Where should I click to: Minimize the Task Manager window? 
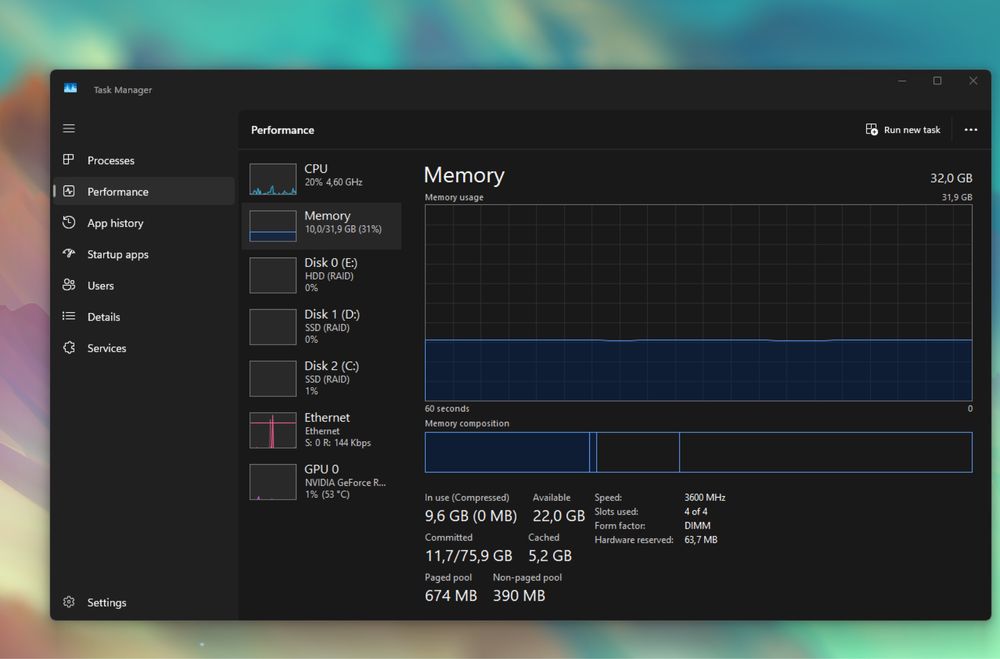(902, 81)
